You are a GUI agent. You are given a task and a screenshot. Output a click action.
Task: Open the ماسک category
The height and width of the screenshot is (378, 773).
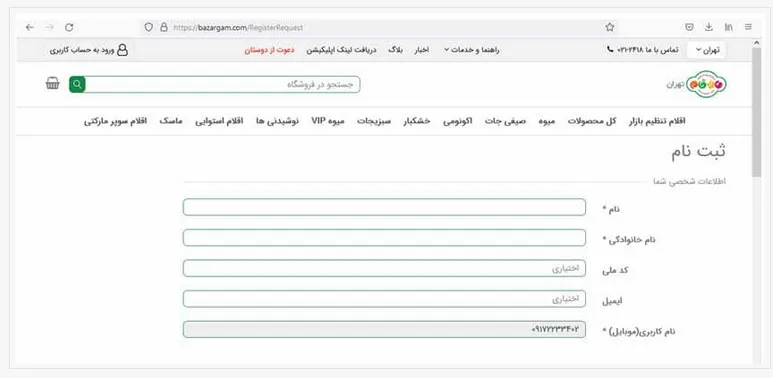pos(171,121)
